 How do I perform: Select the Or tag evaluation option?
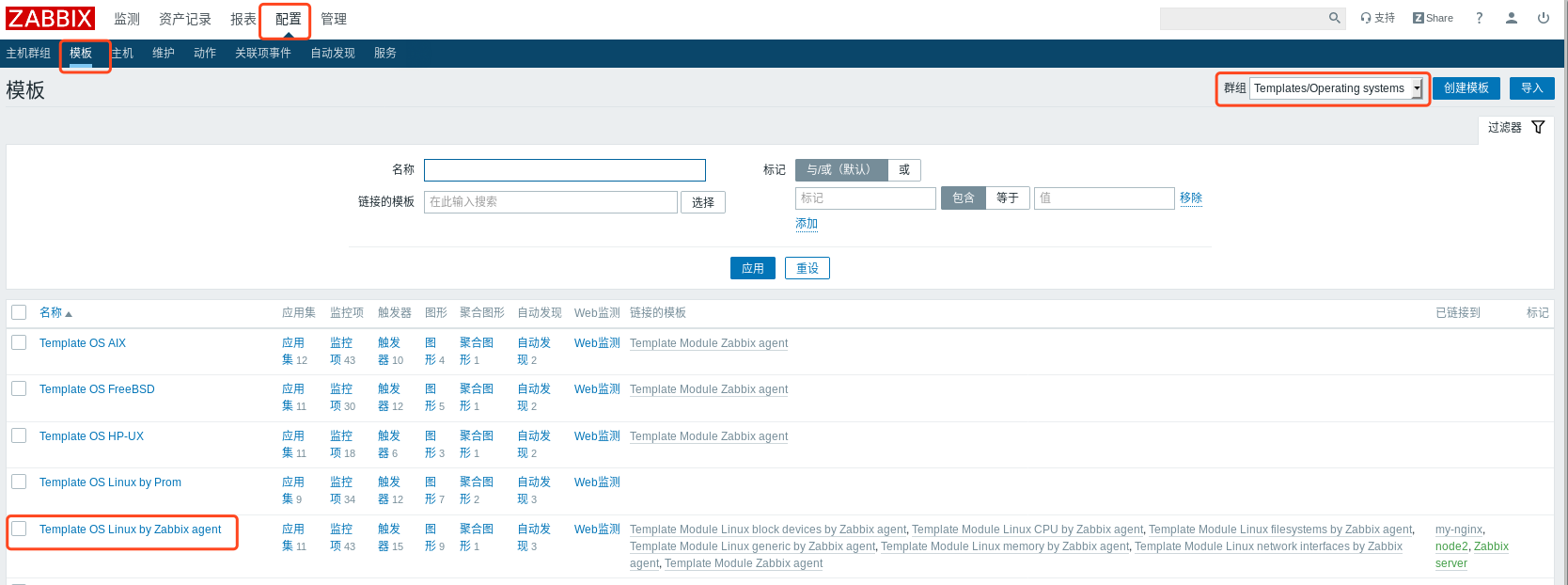tap(903, 170)
